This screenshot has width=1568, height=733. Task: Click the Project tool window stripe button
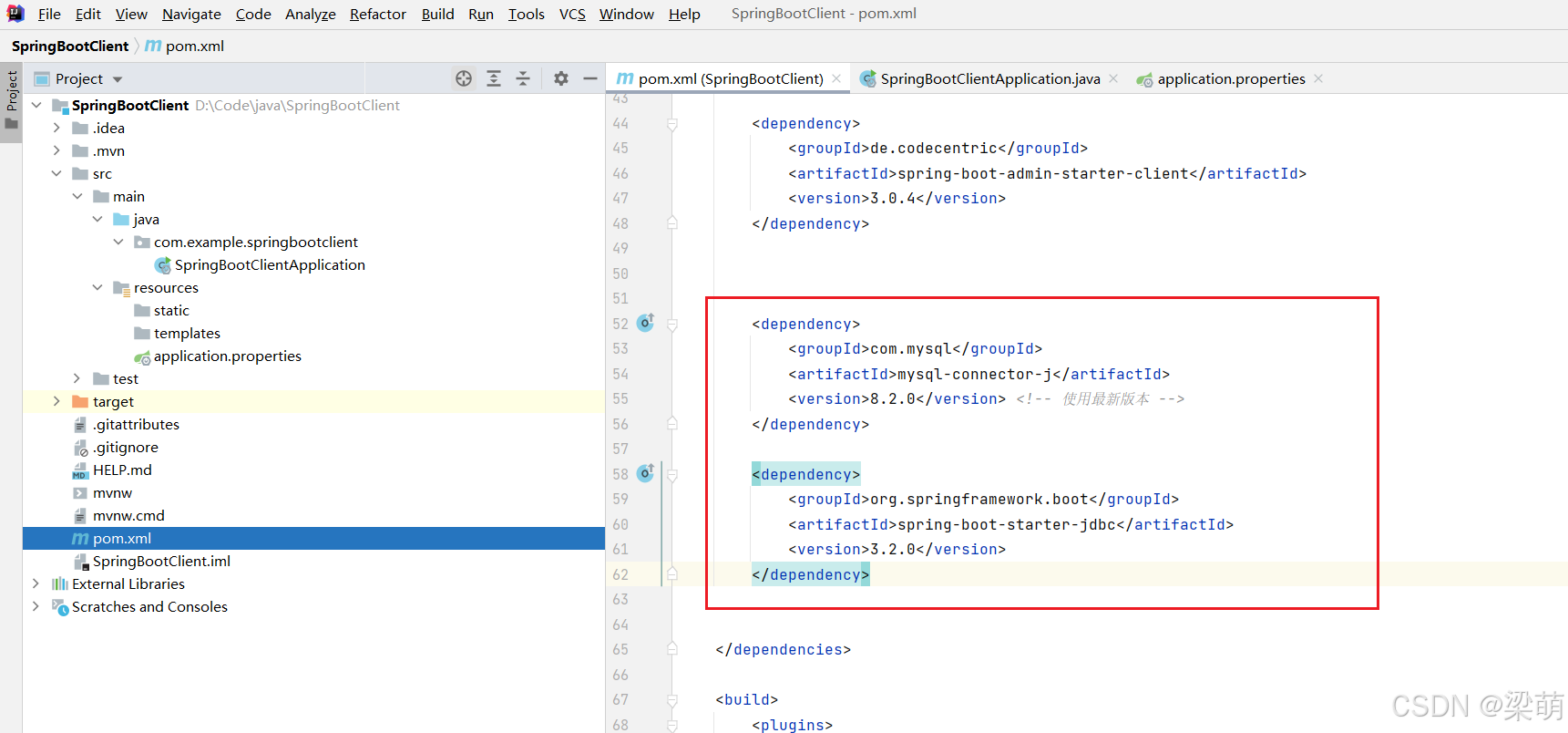(x=11, y=100)
